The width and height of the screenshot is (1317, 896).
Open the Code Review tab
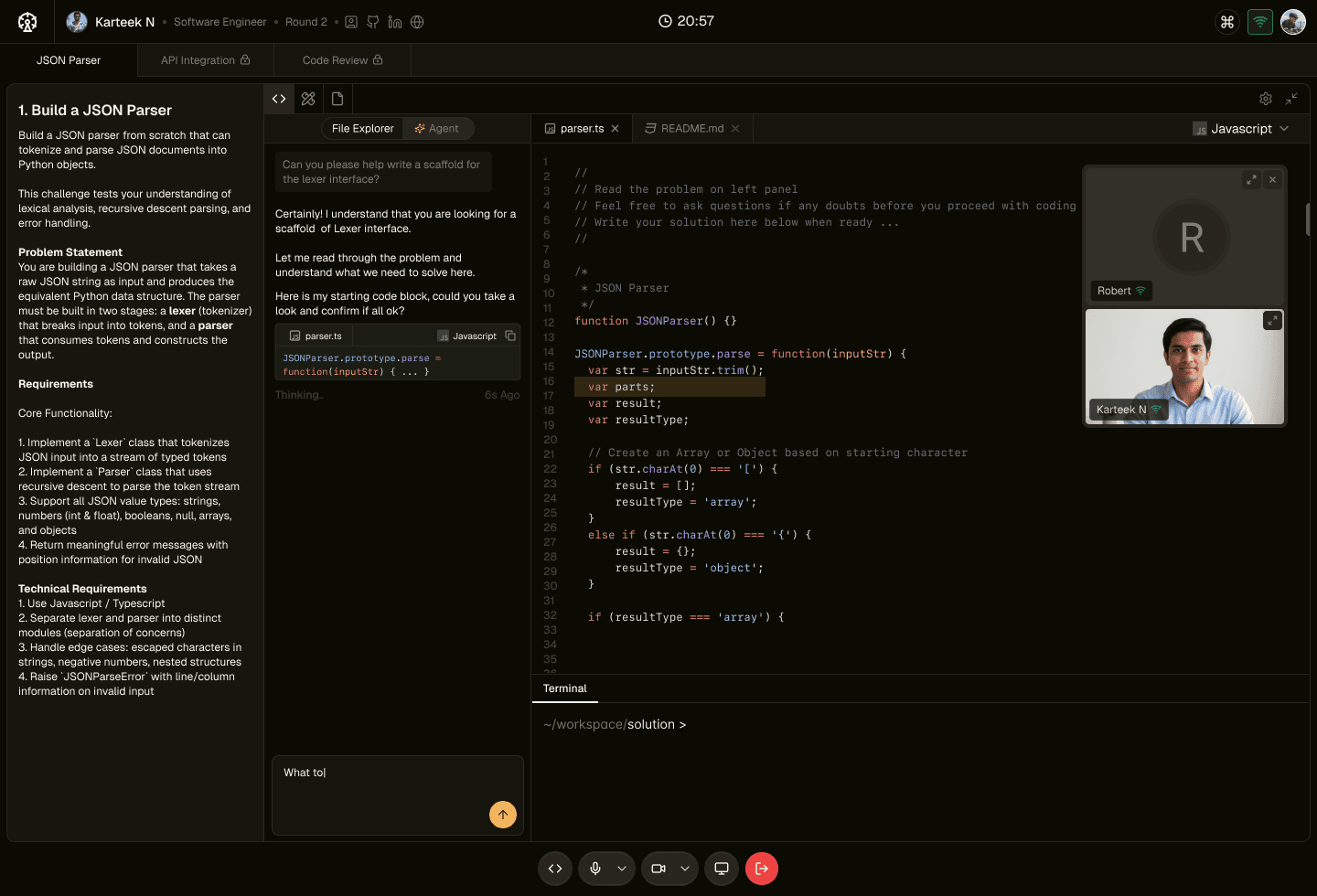tap(342, 60)
